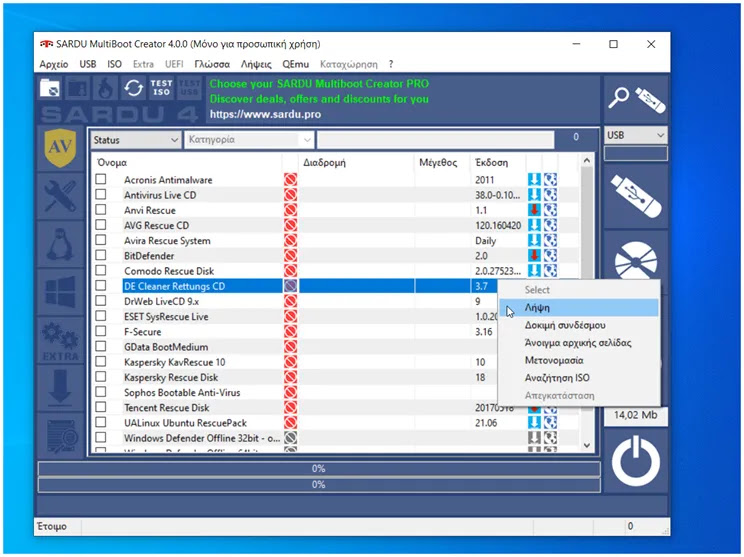
Task: Click globe web icon for Comodo Rescue Disk
Action: tap(550, 270)
